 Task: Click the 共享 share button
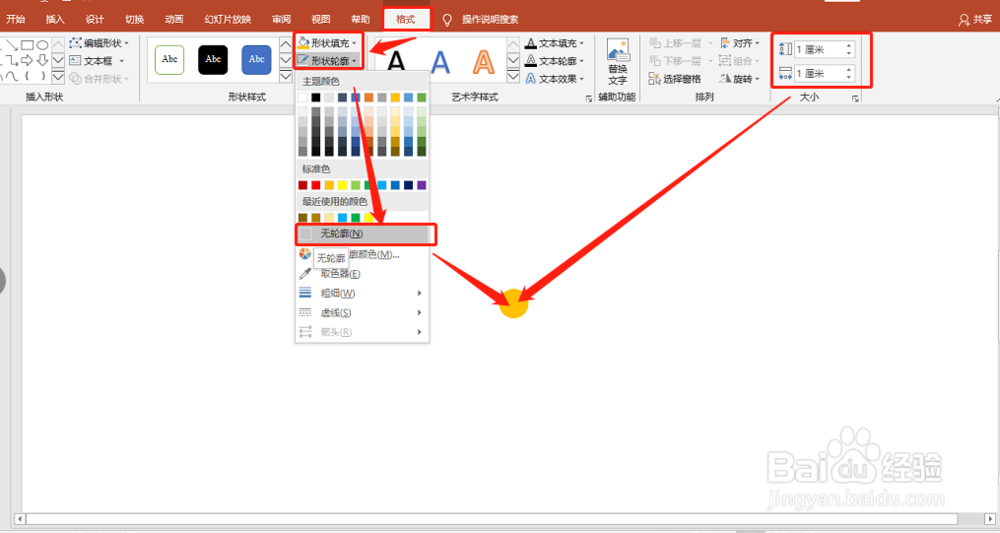(x=976, y=20)
